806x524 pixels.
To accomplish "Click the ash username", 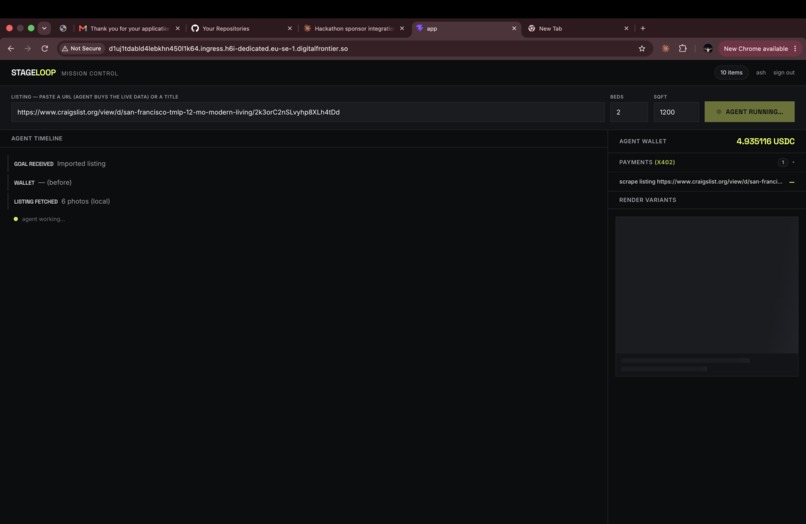I will click(x=761, y=73).
